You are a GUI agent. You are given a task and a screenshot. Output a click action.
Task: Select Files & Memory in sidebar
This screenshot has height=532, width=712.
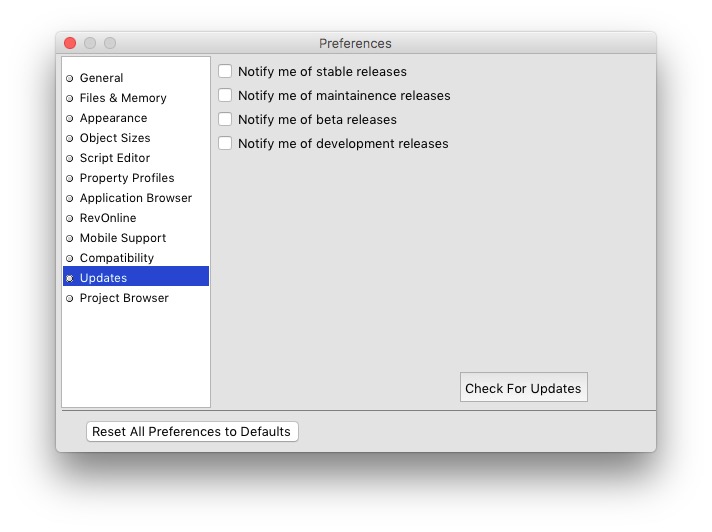(123, 98)
